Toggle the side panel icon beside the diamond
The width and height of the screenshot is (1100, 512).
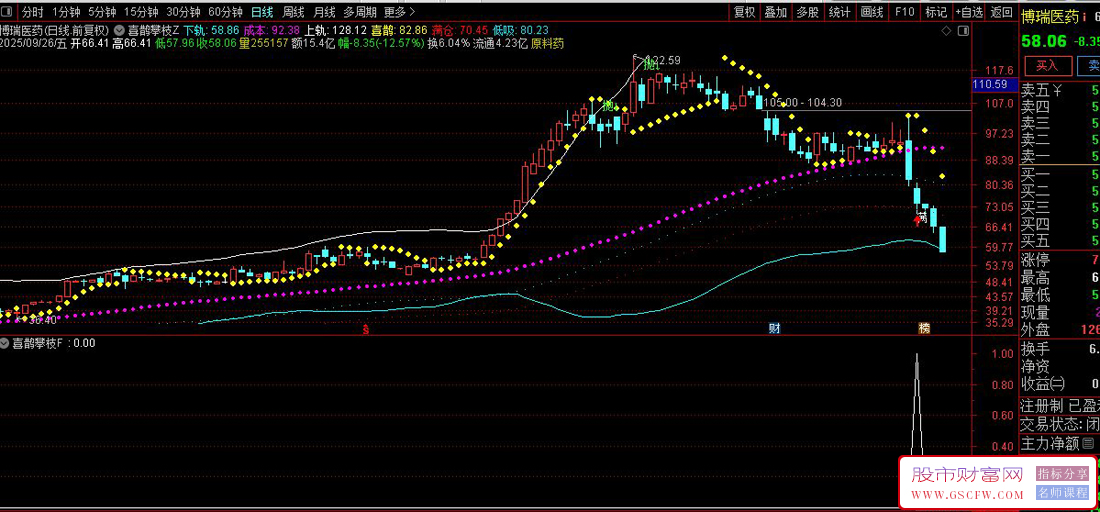coord(964,31)
